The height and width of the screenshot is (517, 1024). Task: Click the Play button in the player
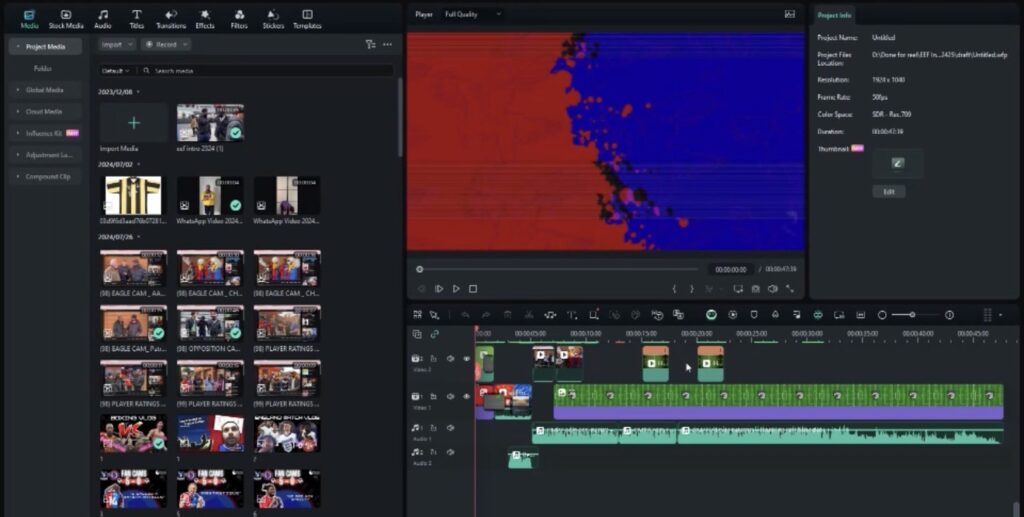456,289
